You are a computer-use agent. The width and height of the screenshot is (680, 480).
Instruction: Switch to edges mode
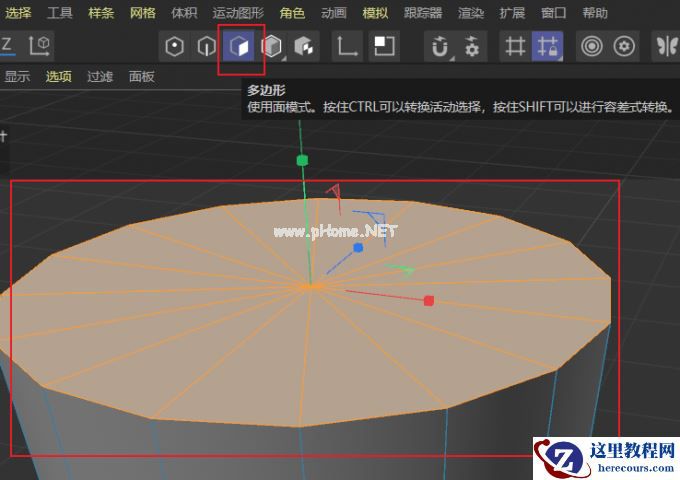click(x=206, y=46)
